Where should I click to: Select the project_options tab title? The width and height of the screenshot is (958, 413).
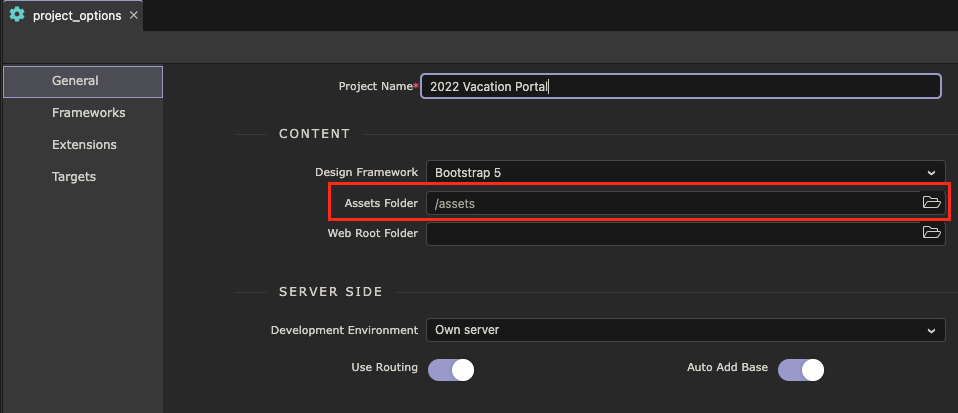[x=78, y=16]
